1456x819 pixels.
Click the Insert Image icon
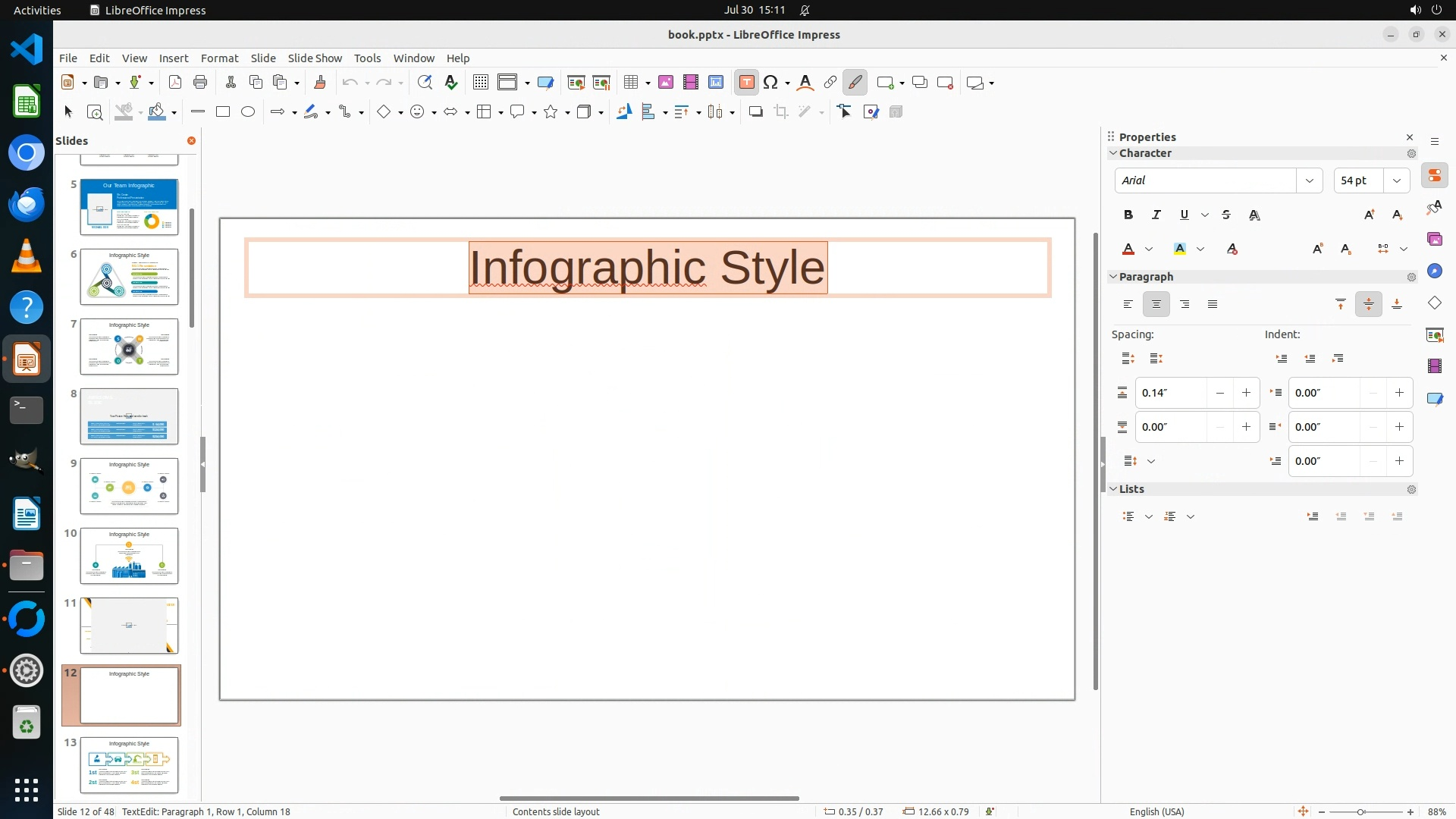666,83
